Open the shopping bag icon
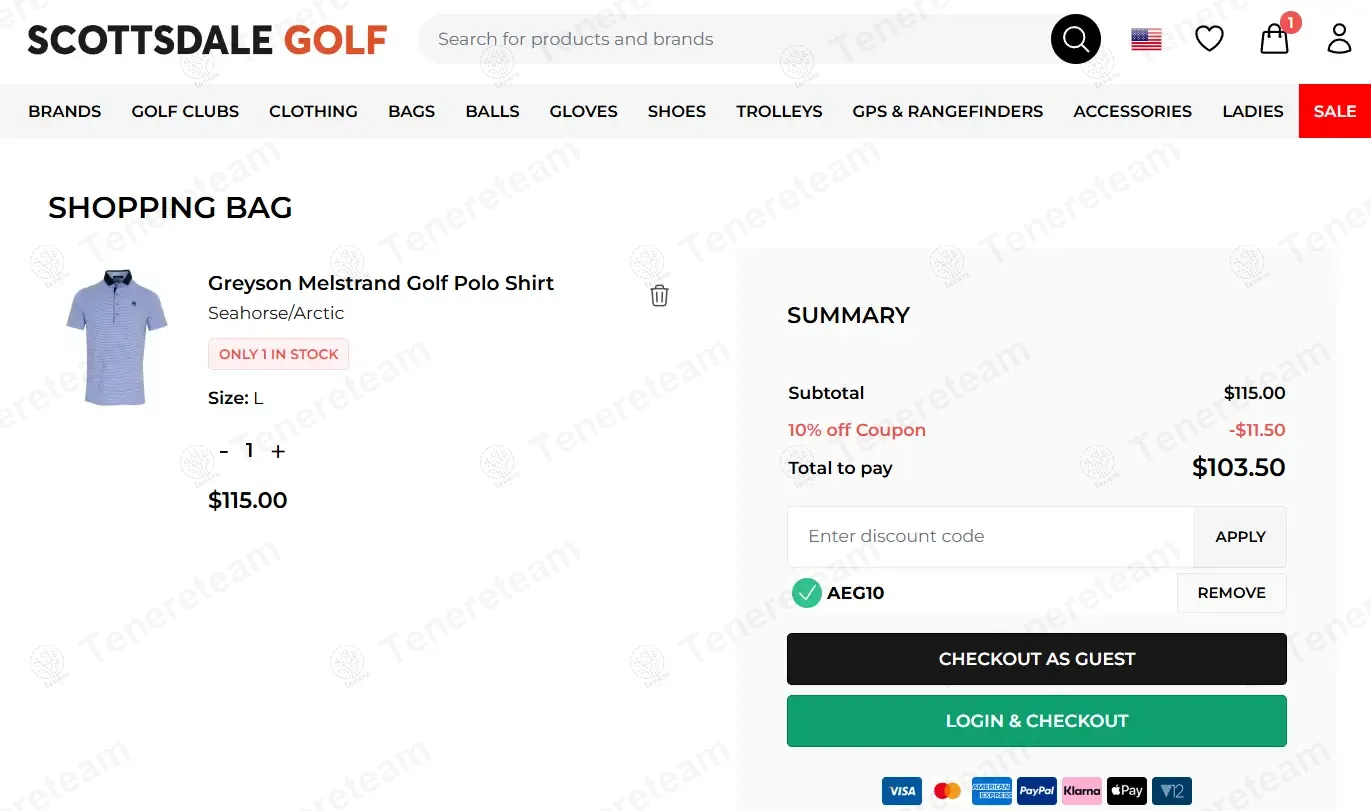 (1274, 39)
